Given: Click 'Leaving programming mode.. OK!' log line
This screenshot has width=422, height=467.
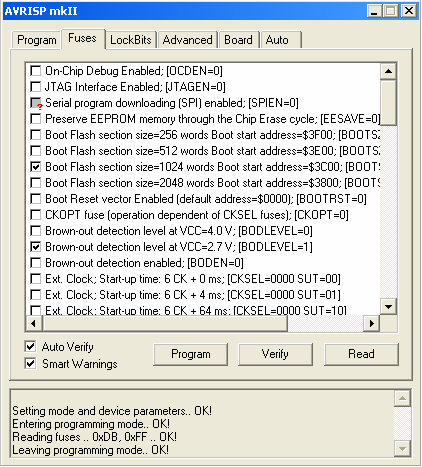Looking at the screenshot, I should coord(91,450).
